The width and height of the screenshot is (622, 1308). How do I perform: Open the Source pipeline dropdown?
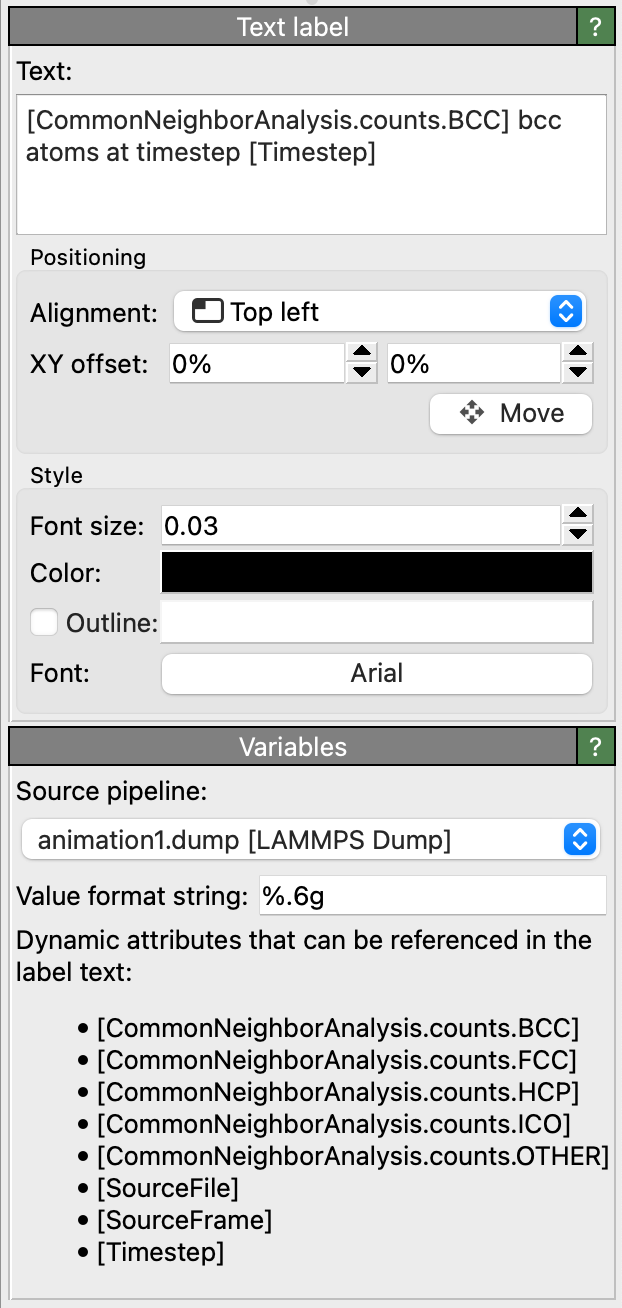click(x=310, y=841)
